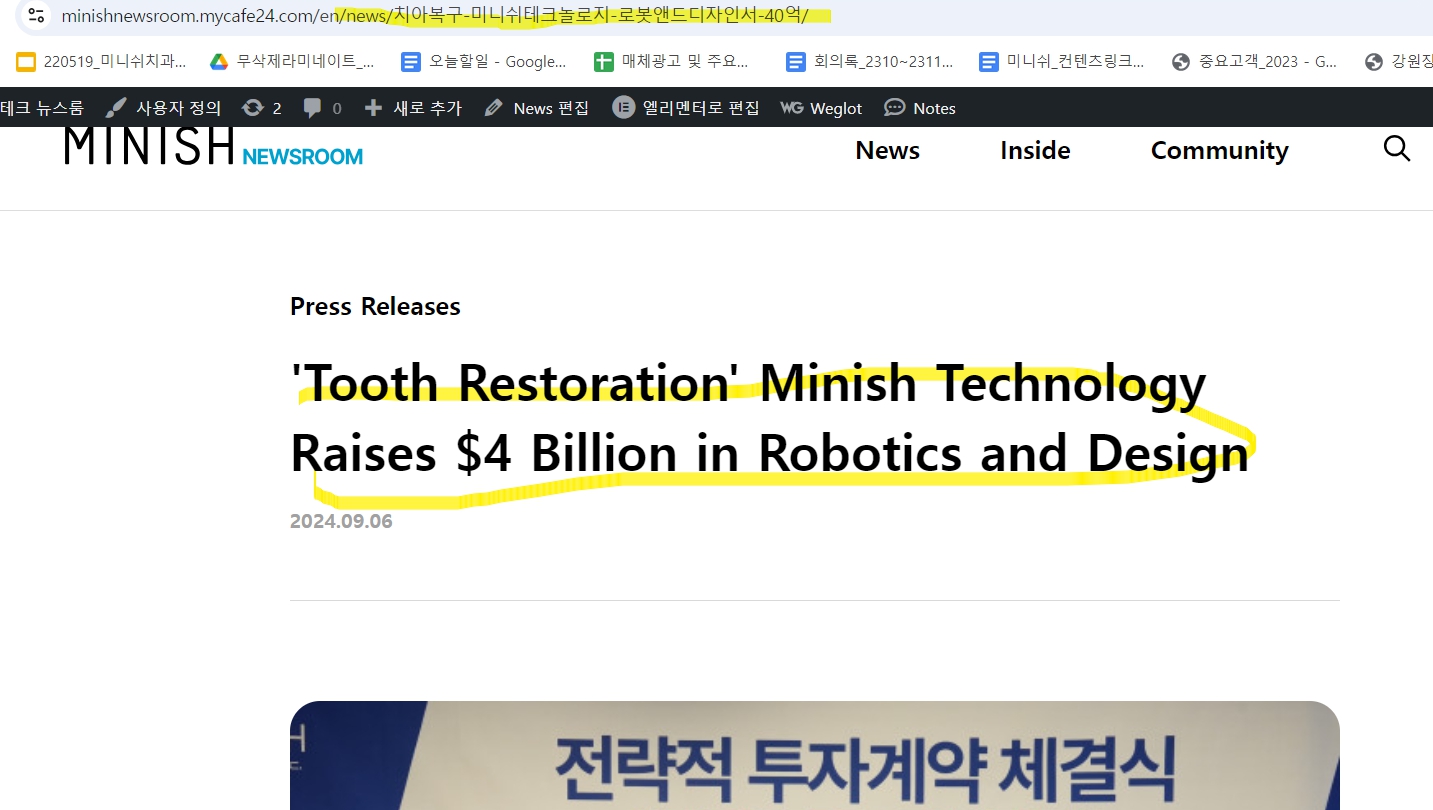
Task: Click the site information icon in address bar
Action: click(36, 16)
